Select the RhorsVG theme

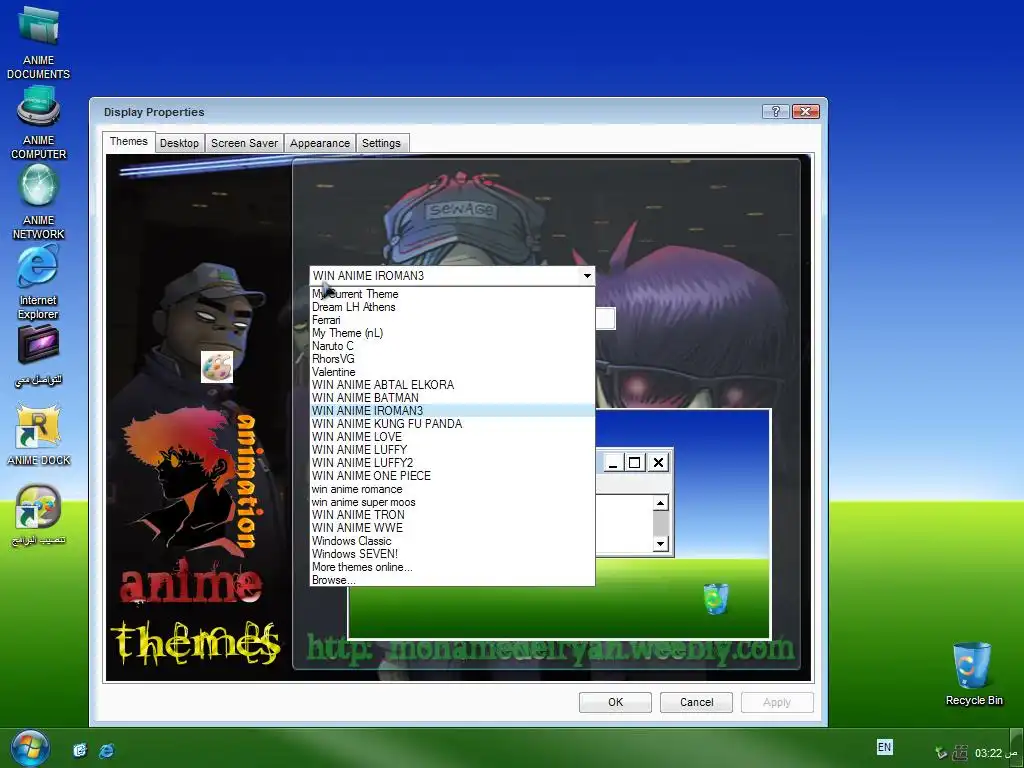coord(452,359)
